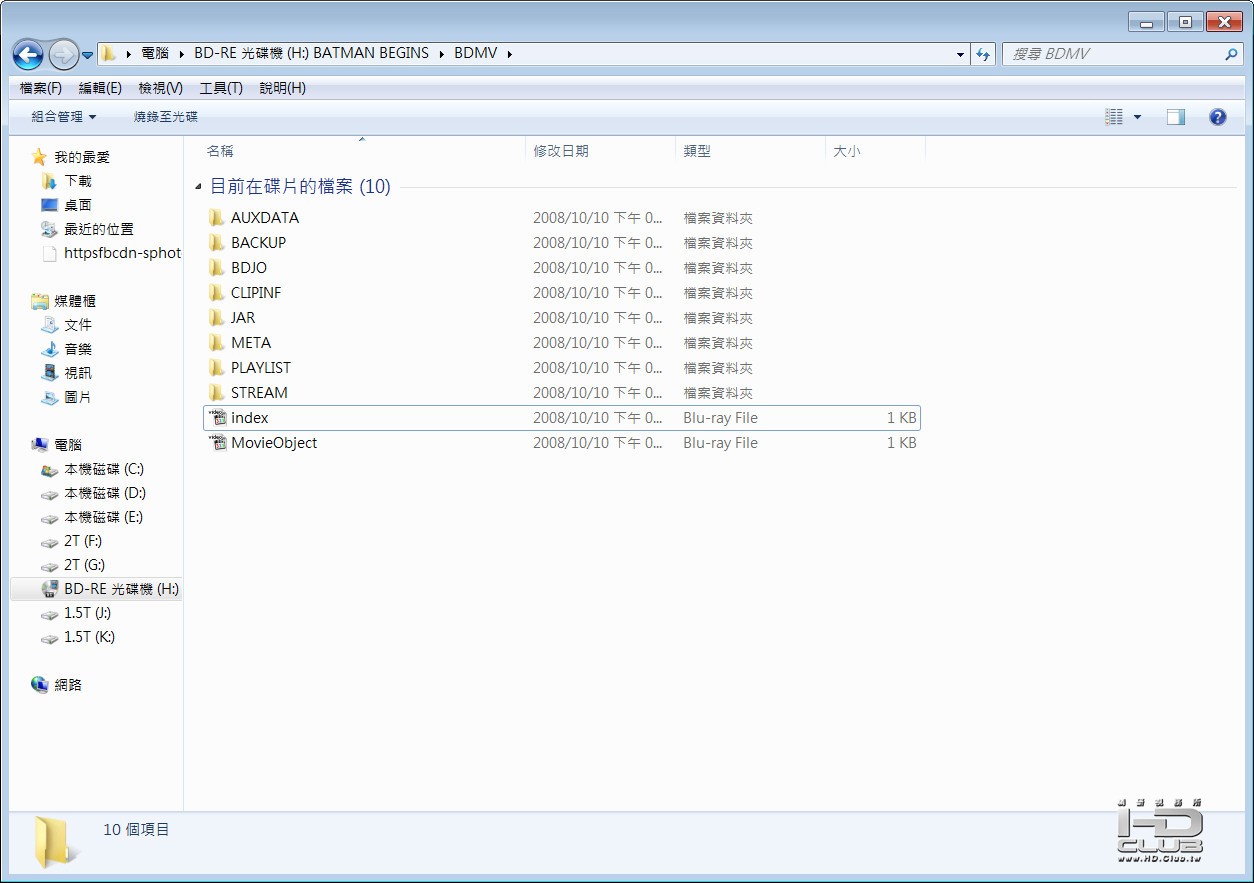
Task: Open the 1.5T (J:) drive
Action: 88,613
